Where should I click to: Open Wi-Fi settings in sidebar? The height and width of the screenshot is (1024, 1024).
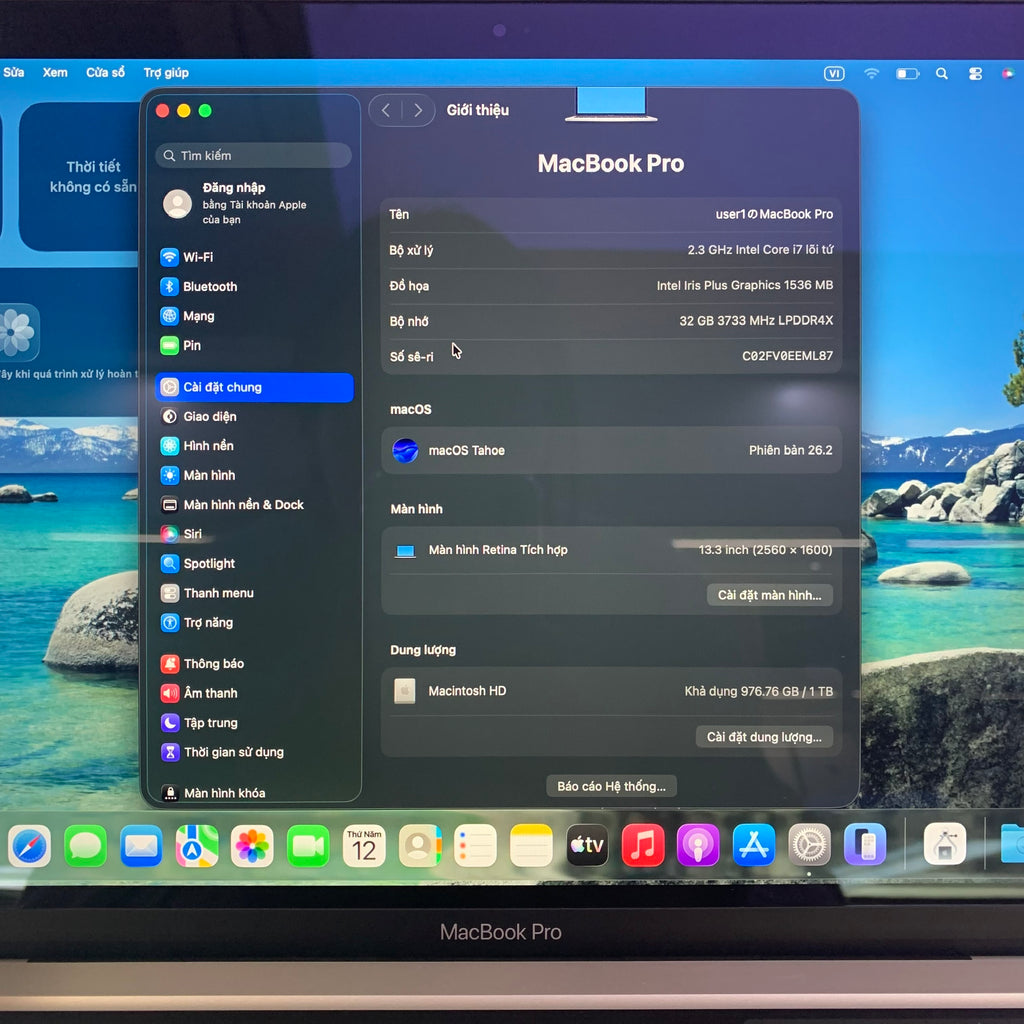click(197, 257)
